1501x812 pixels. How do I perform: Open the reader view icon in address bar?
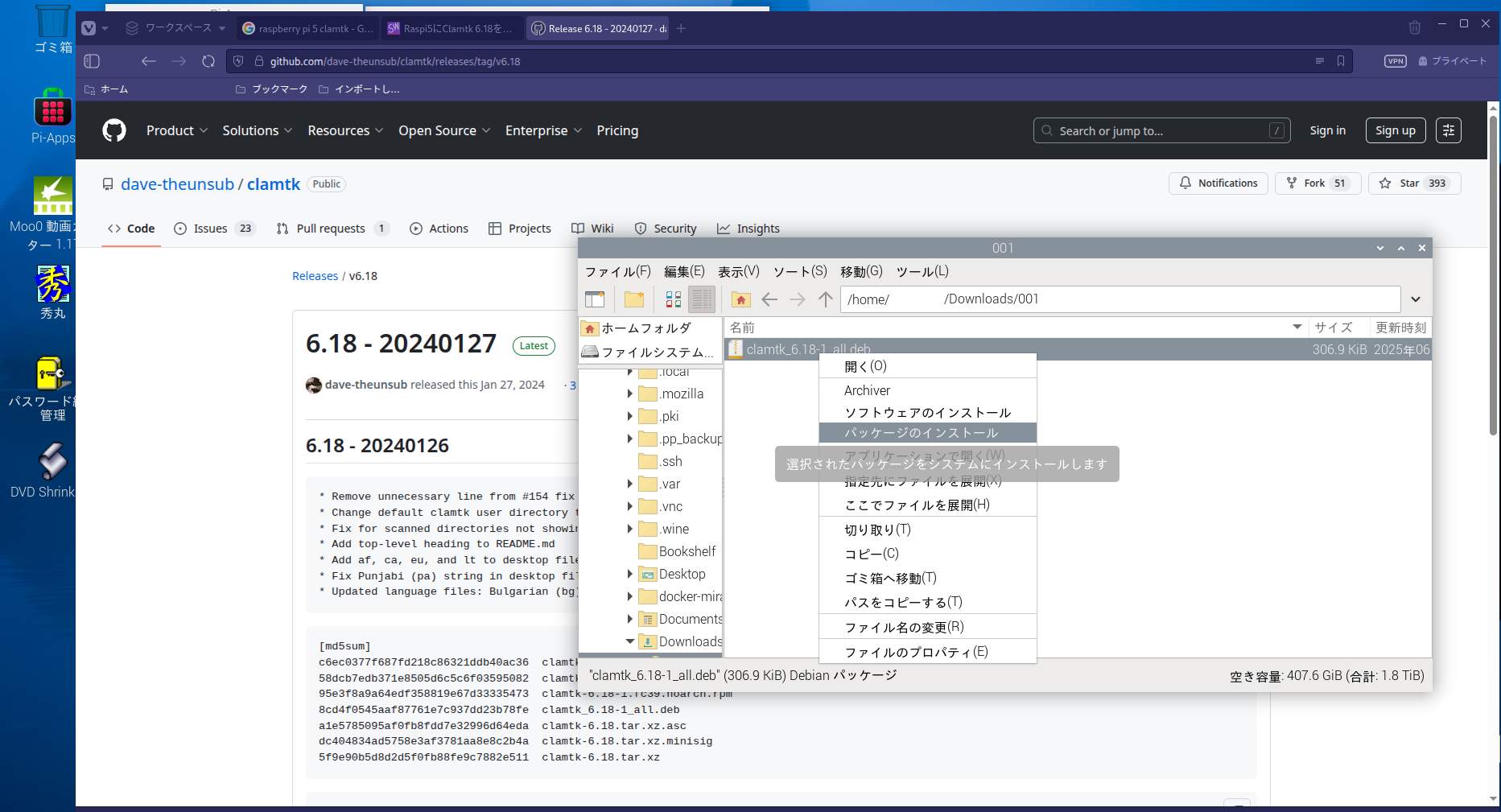tap(1319, 61)
